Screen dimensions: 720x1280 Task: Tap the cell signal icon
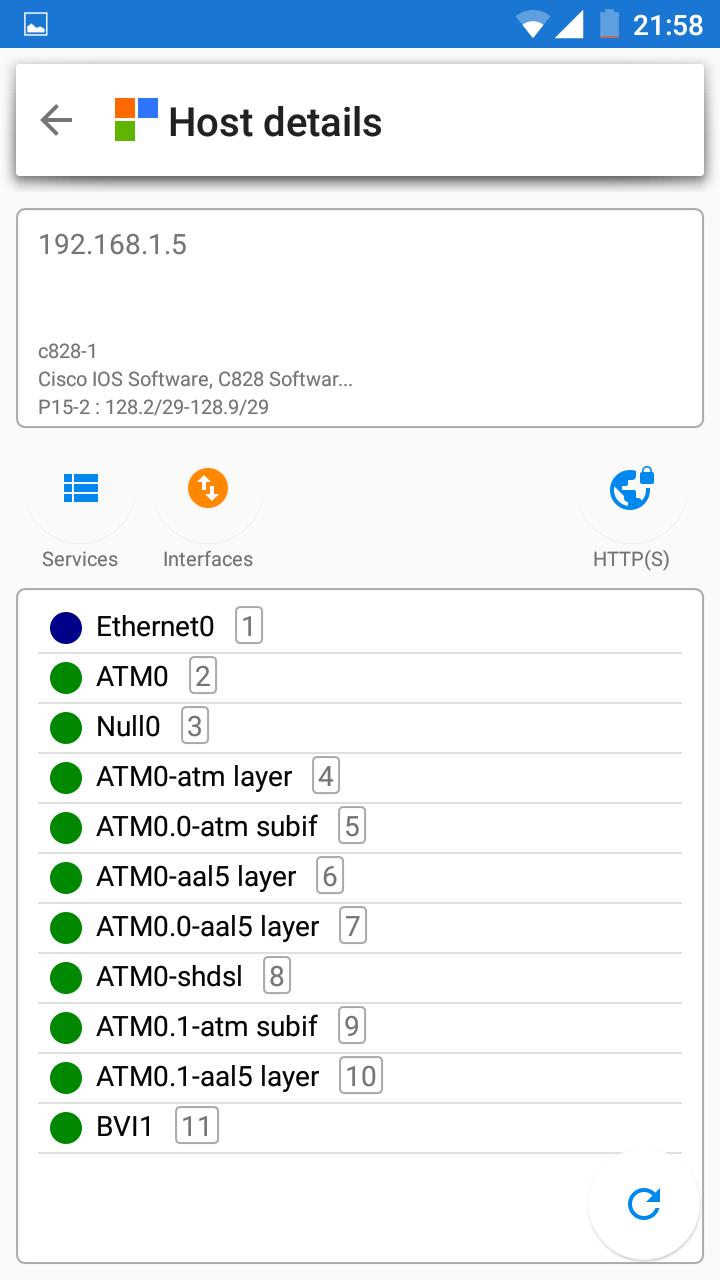[569, 24]
